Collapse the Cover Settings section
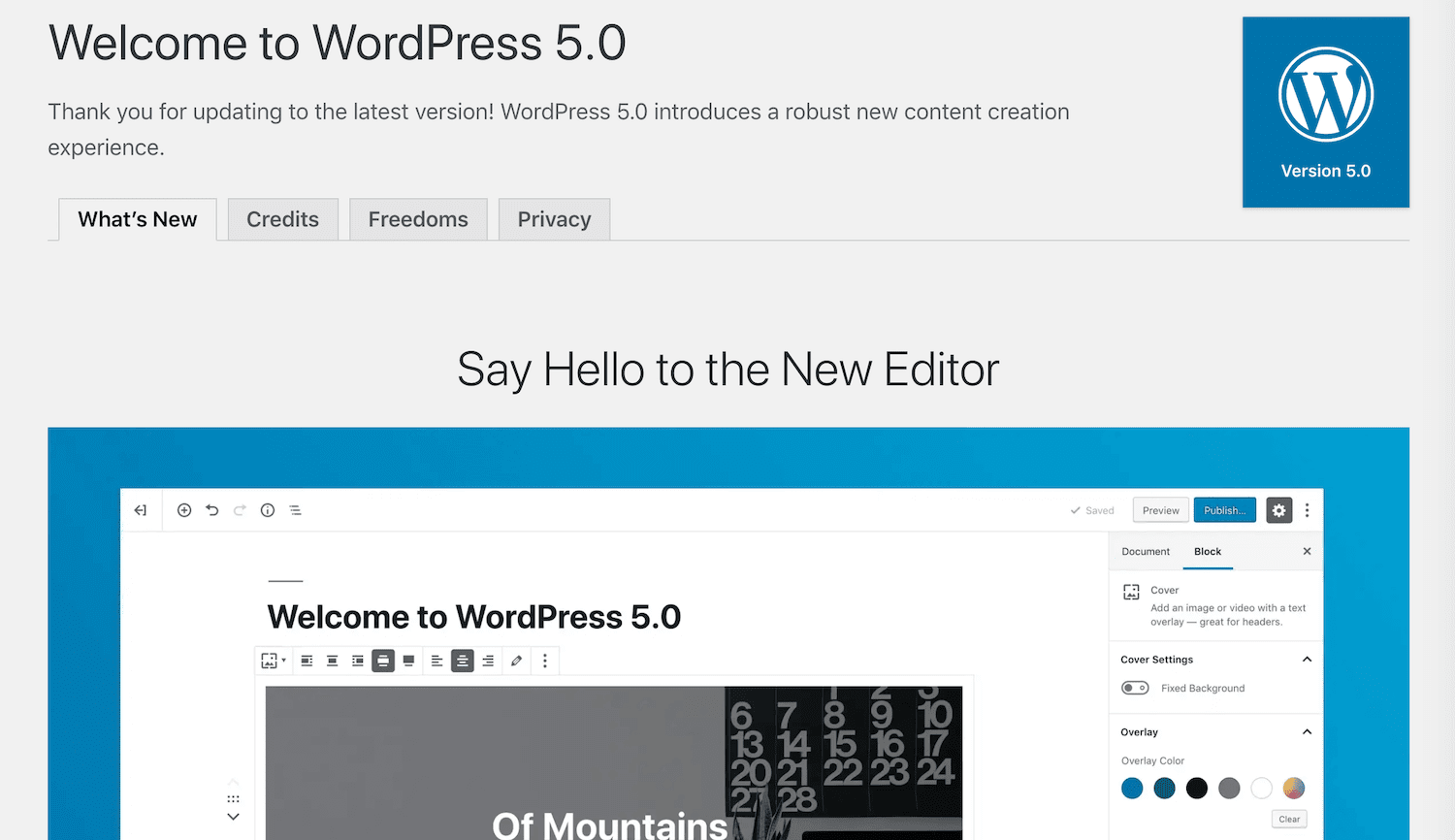Viewport: 1455px width, 840px height. 1309,659
